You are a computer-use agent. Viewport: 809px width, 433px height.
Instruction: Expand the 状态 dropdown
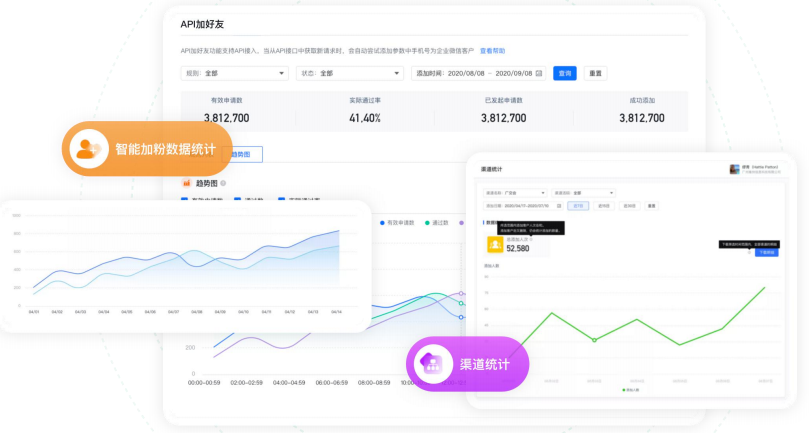350,73
